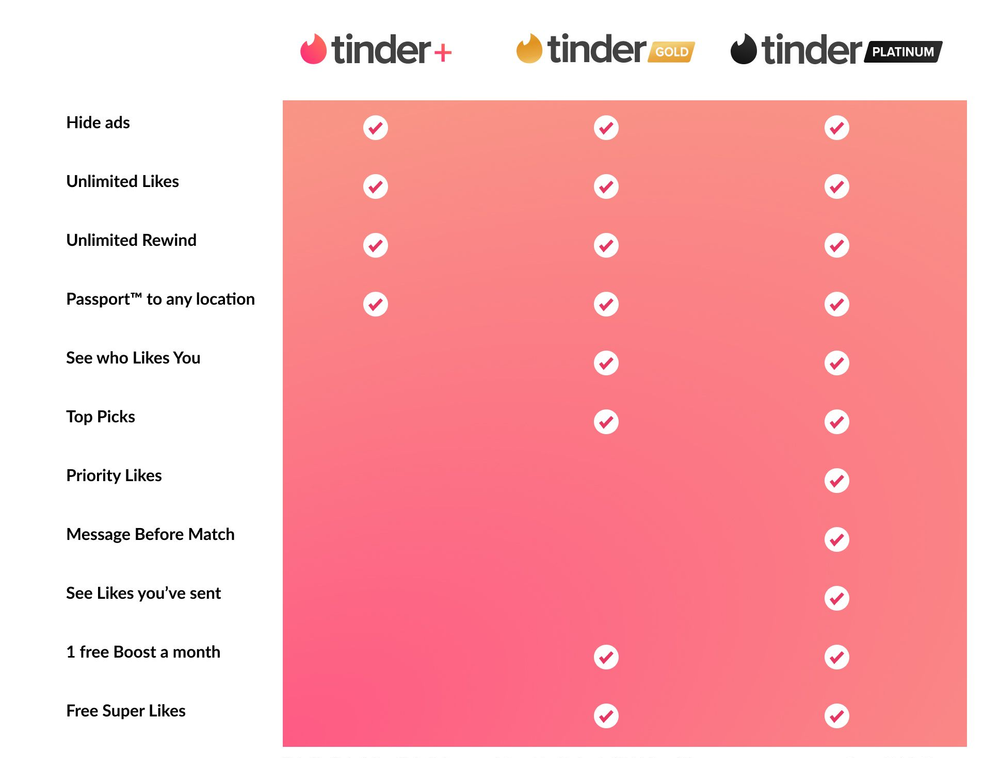Click the Top Picks feature label
The width and height of the screenshot is (1000, 758).
100,417
